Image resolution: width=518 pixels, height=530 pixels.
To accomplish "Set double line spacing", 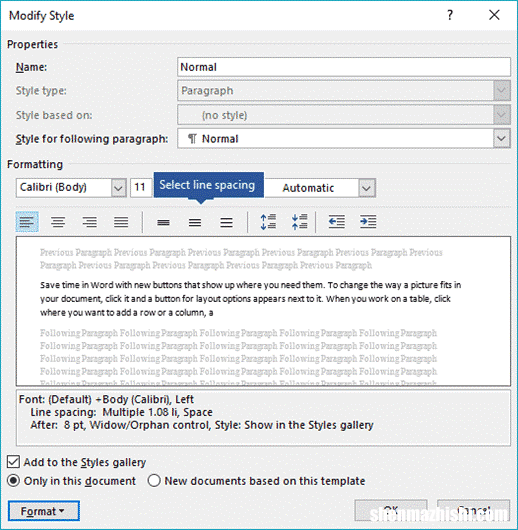I will click(226, 222).
